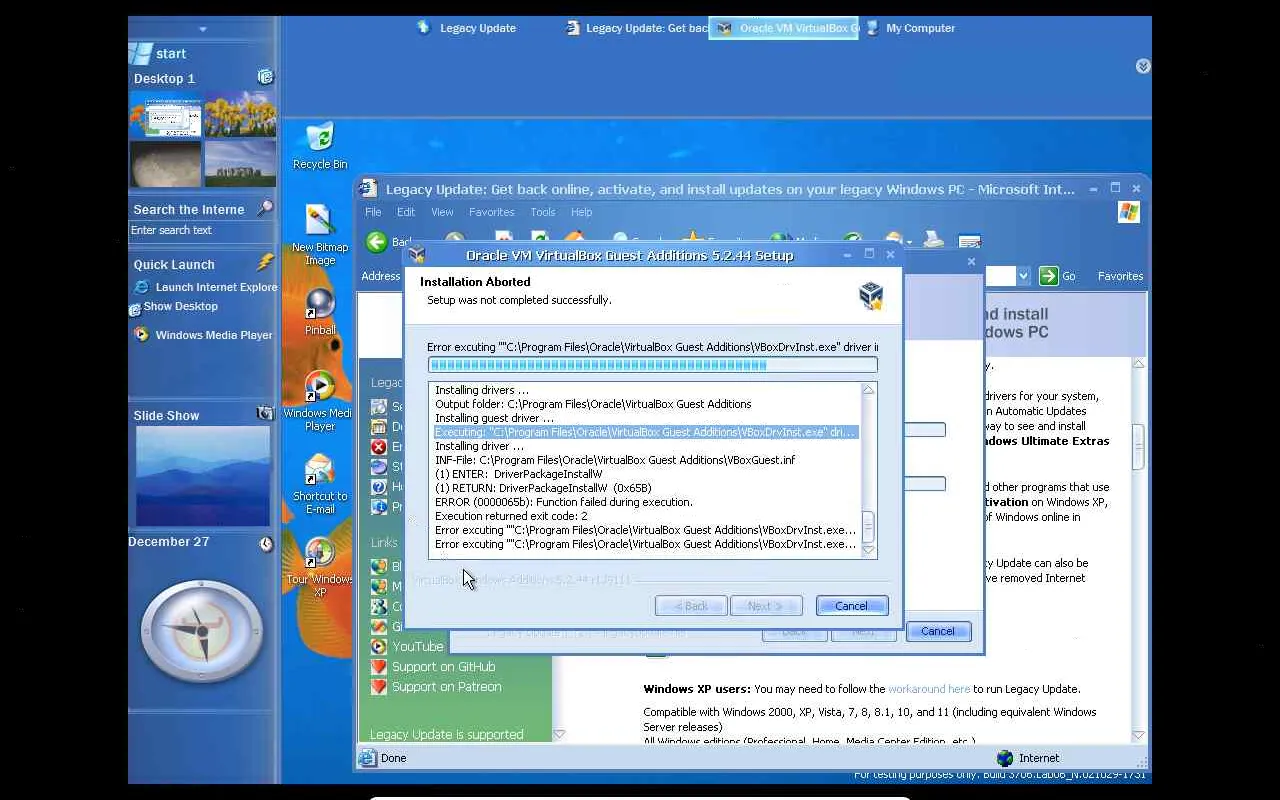Click the web page vertical scrollbar thumb
This screenshot has width=1280, height=800.
pyautogui.click(x=1138, y=446)
